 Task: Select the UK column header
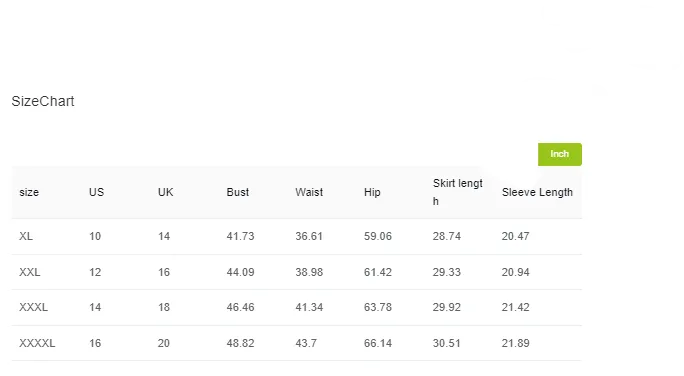165,192
